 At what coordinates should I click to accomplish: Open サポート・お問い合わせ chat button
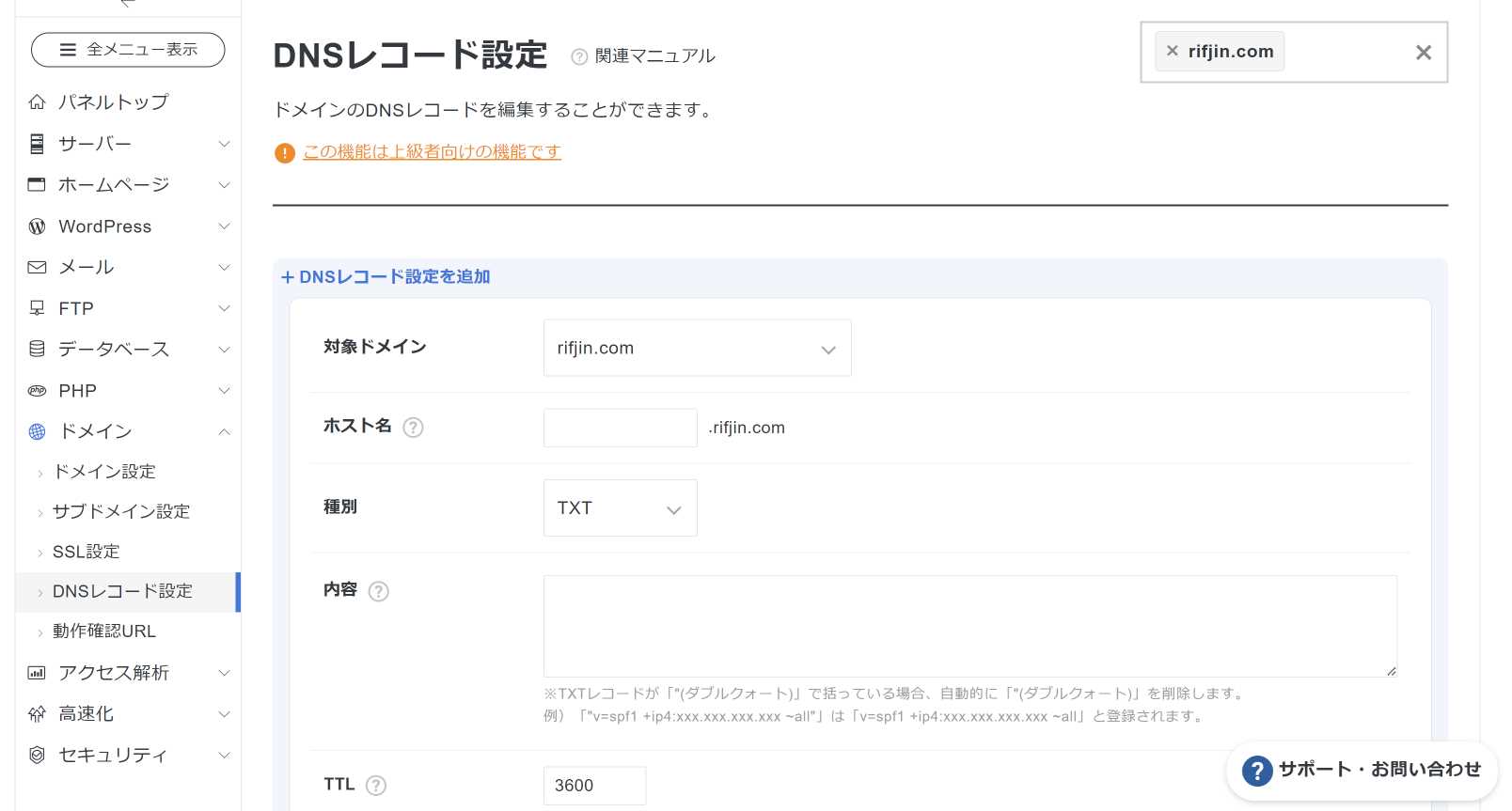[1362, 770]
